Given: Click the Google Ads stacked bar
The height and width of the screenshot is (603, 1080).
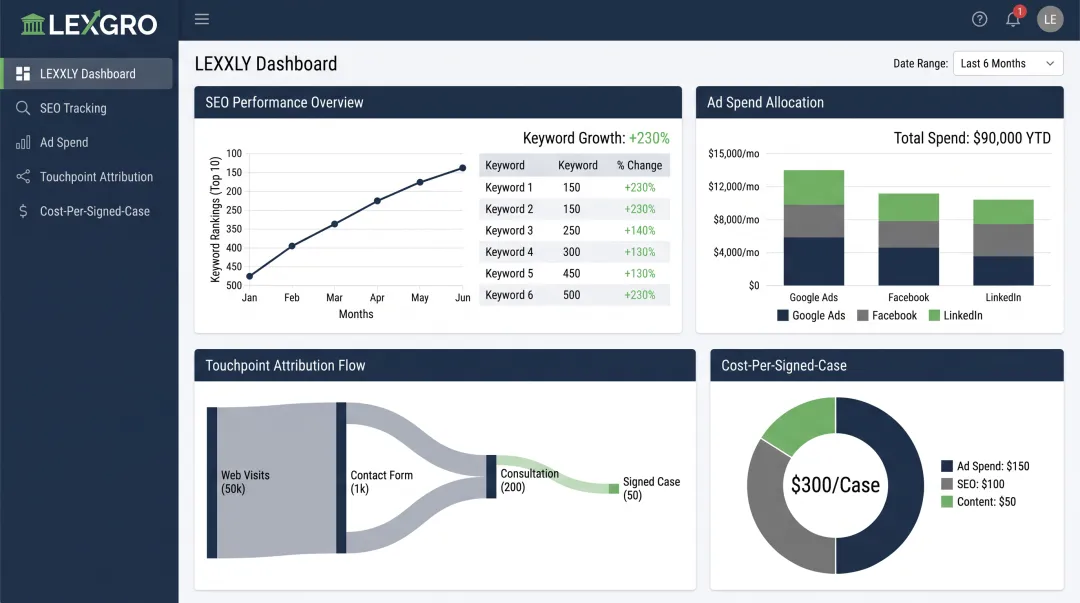Looking at the screenshot, I should pyautogui.click(x=813, y=227).
